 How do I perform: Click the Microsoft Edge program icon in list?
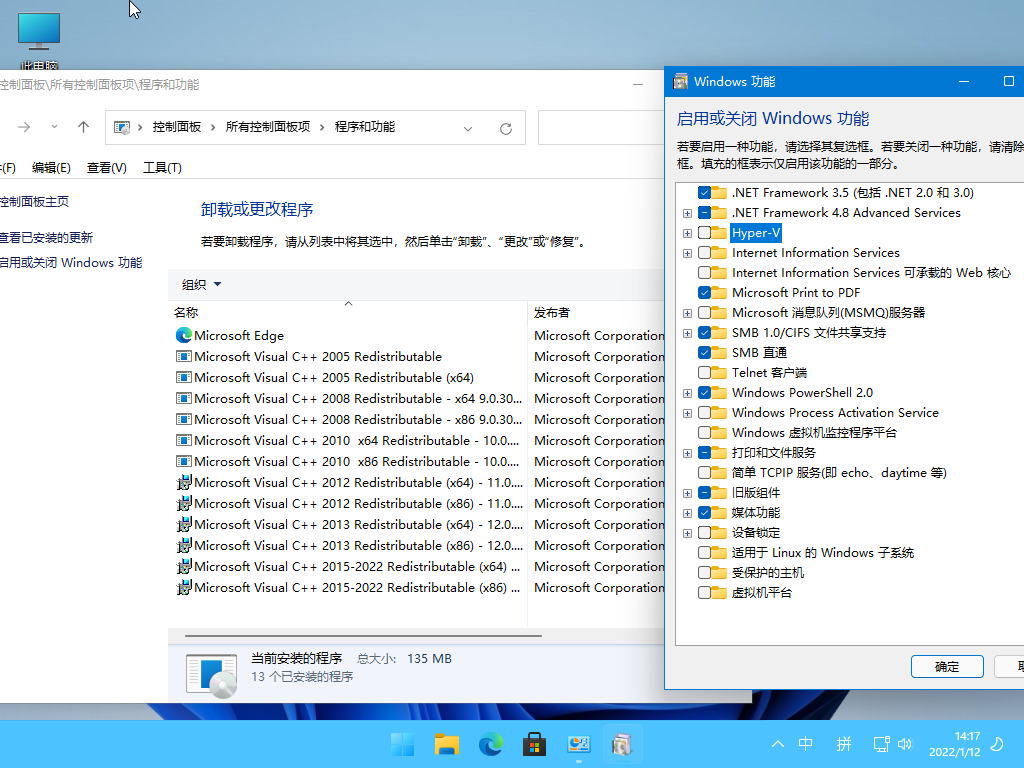point(184,336)
